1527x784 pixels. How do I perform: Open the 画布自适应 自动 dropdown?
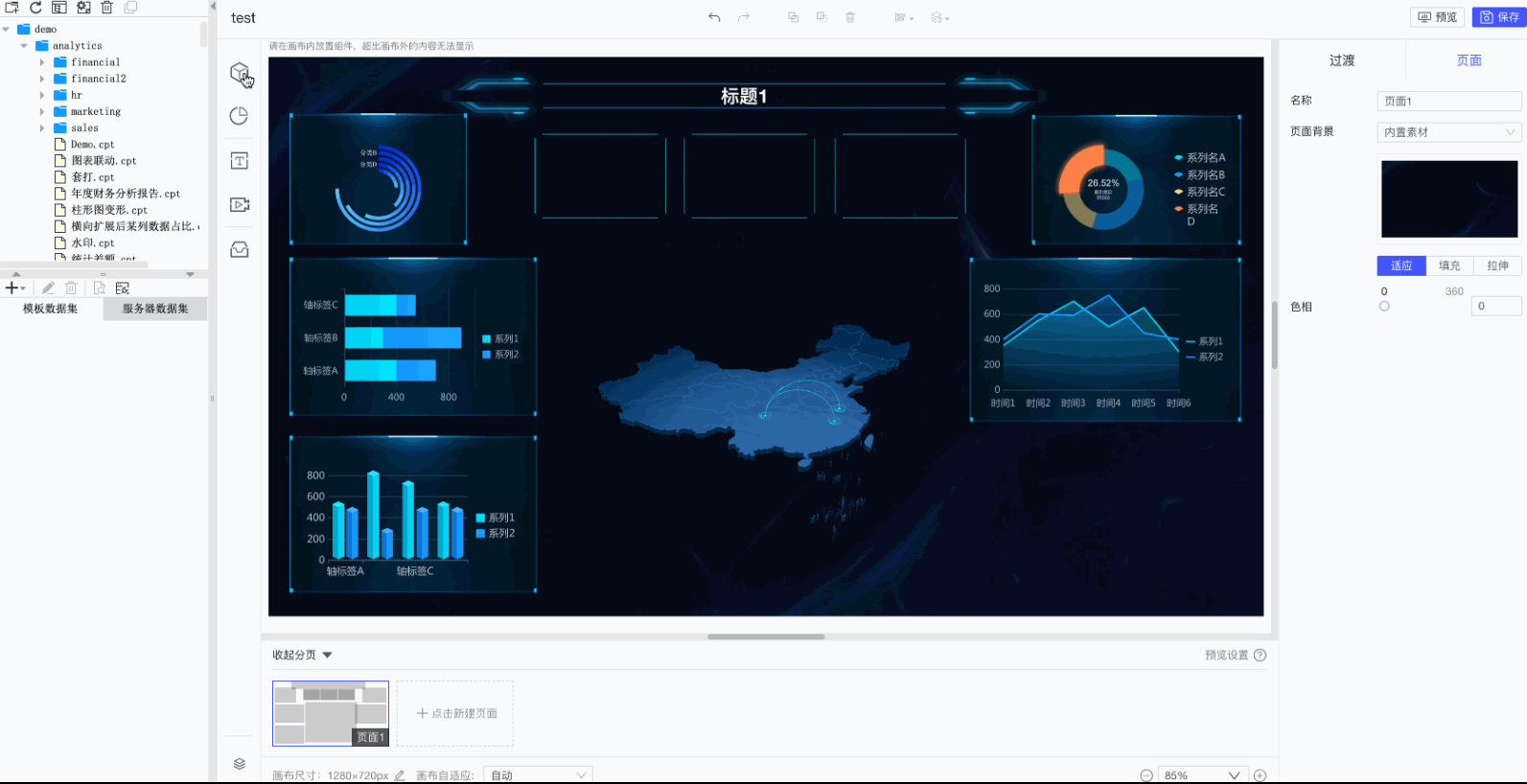(x=538, y=775)
